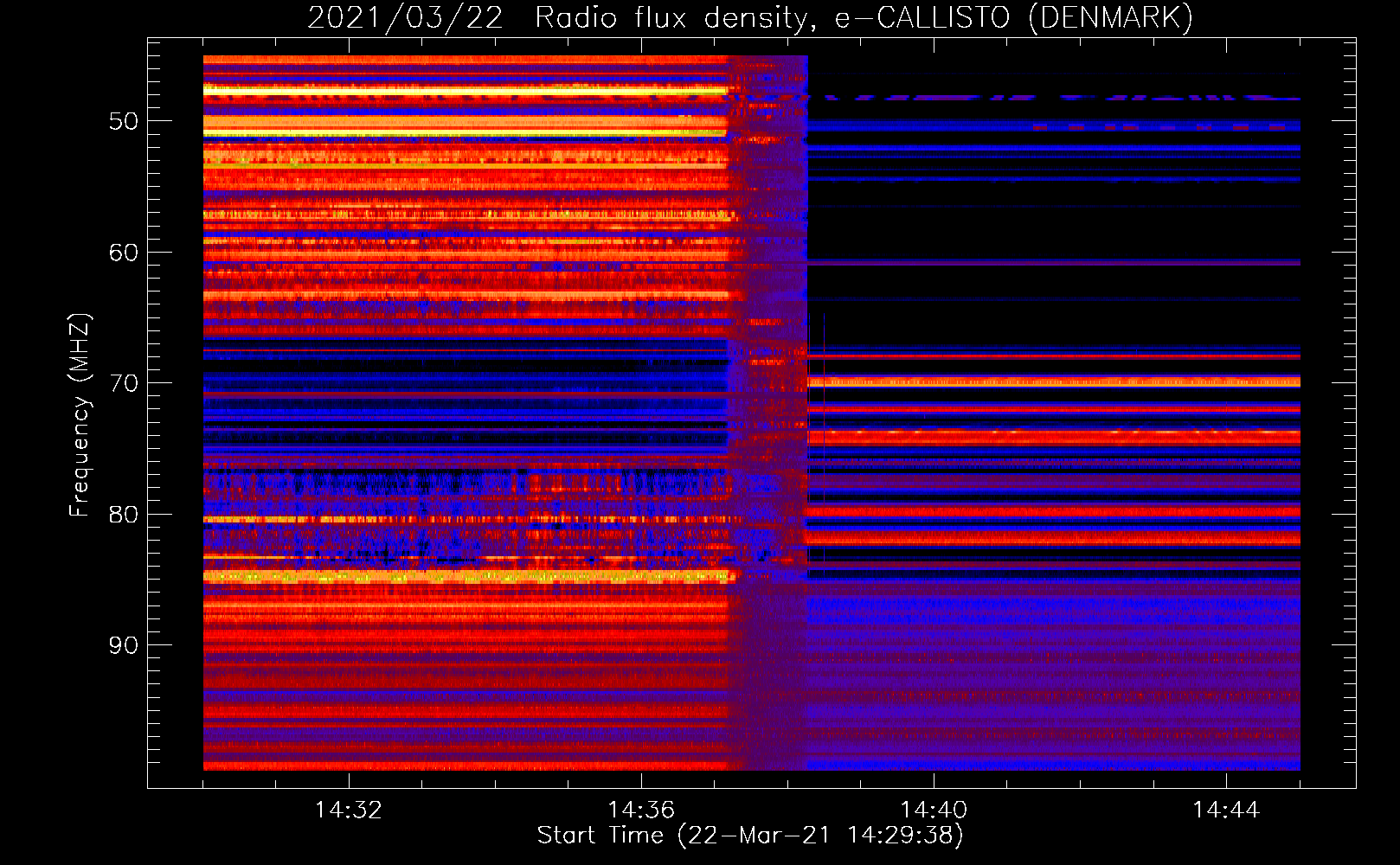Click the 'Start Time (22-Mar-21 14:29:38)' label
1400x865 pixels.
(x=750, y=836)
